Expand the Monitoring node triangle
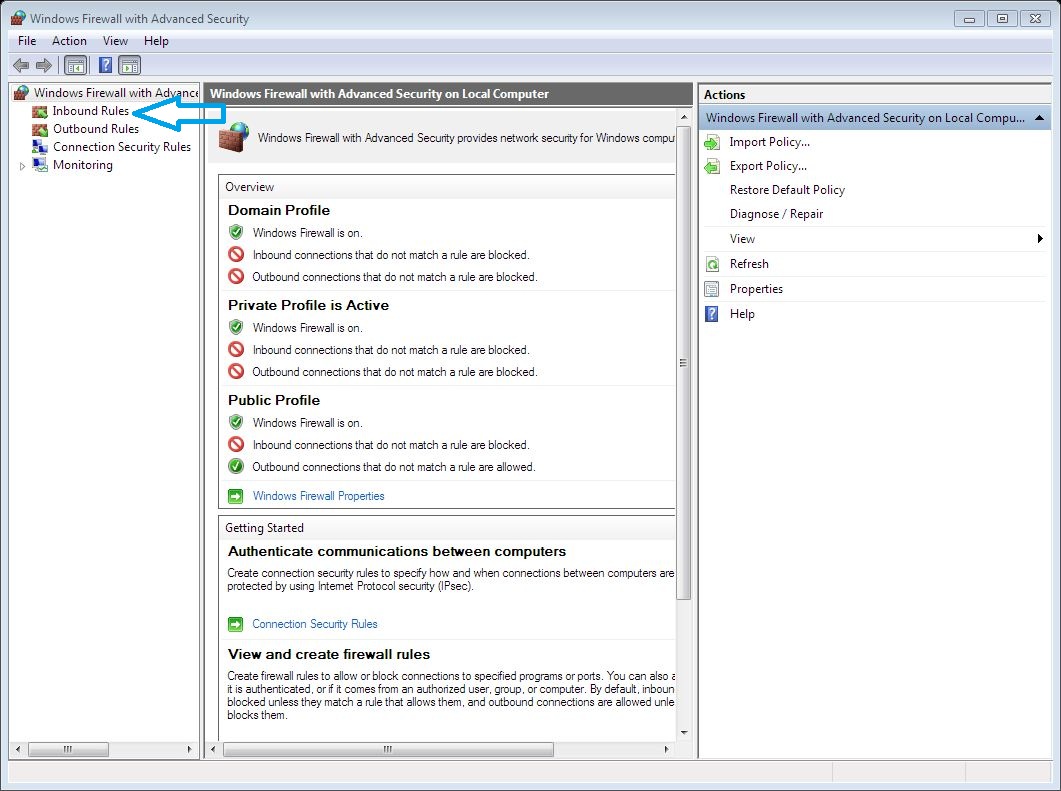 (x=22, y=166)
